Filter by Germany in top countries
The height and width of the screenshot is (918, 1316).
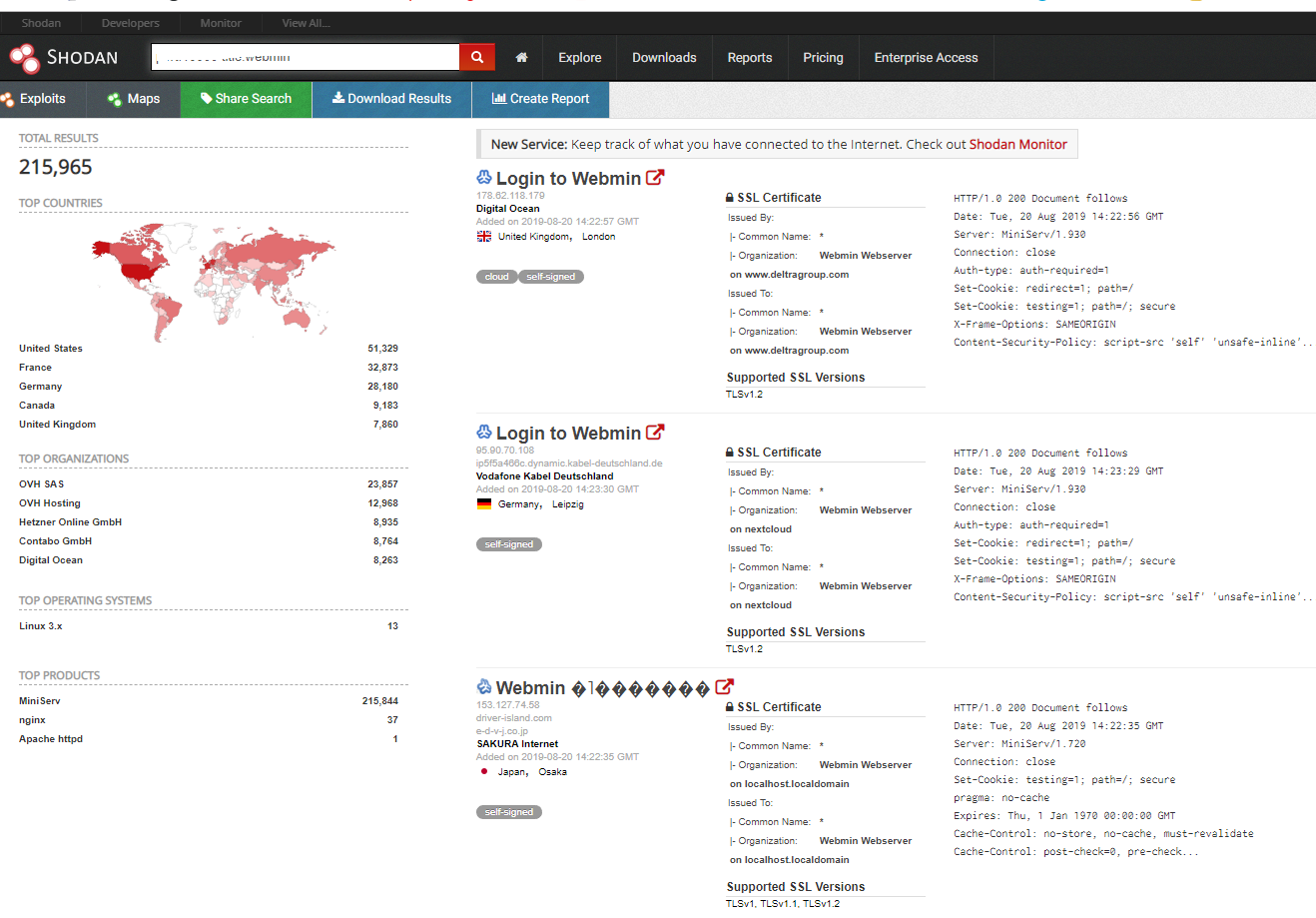click(40, 387)
